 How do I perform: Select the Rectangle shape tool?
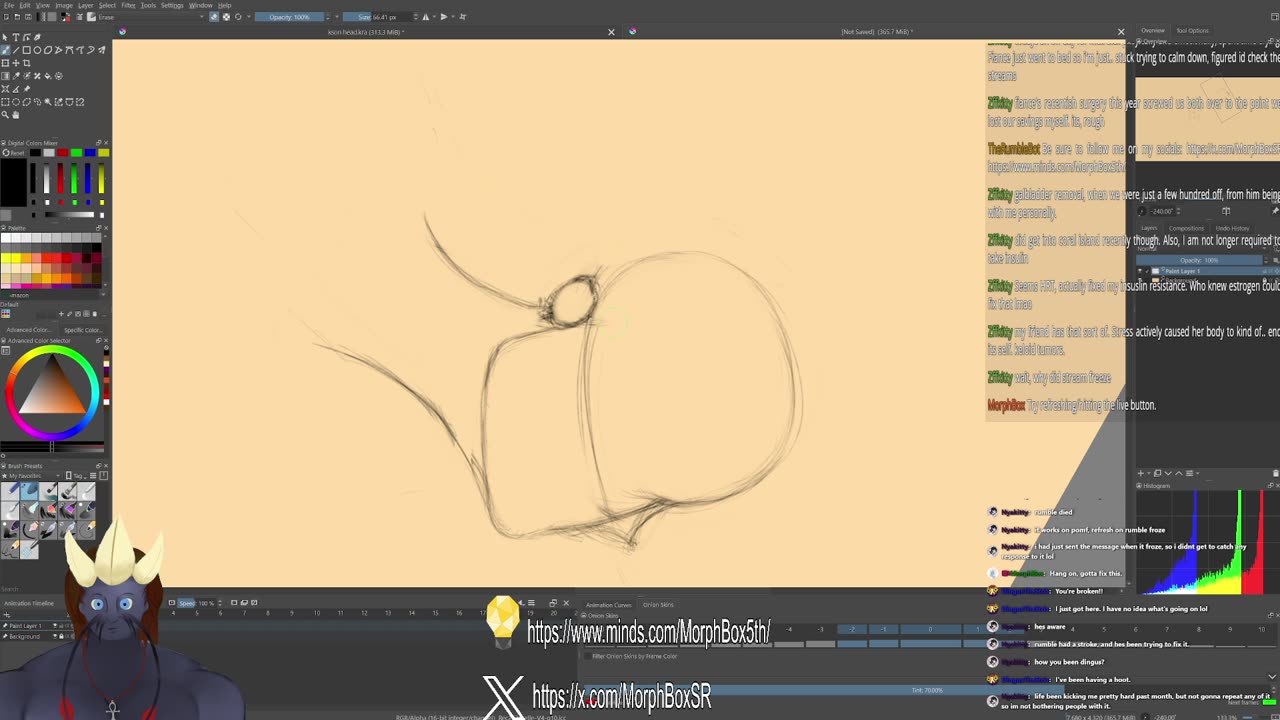coord(27,50)
